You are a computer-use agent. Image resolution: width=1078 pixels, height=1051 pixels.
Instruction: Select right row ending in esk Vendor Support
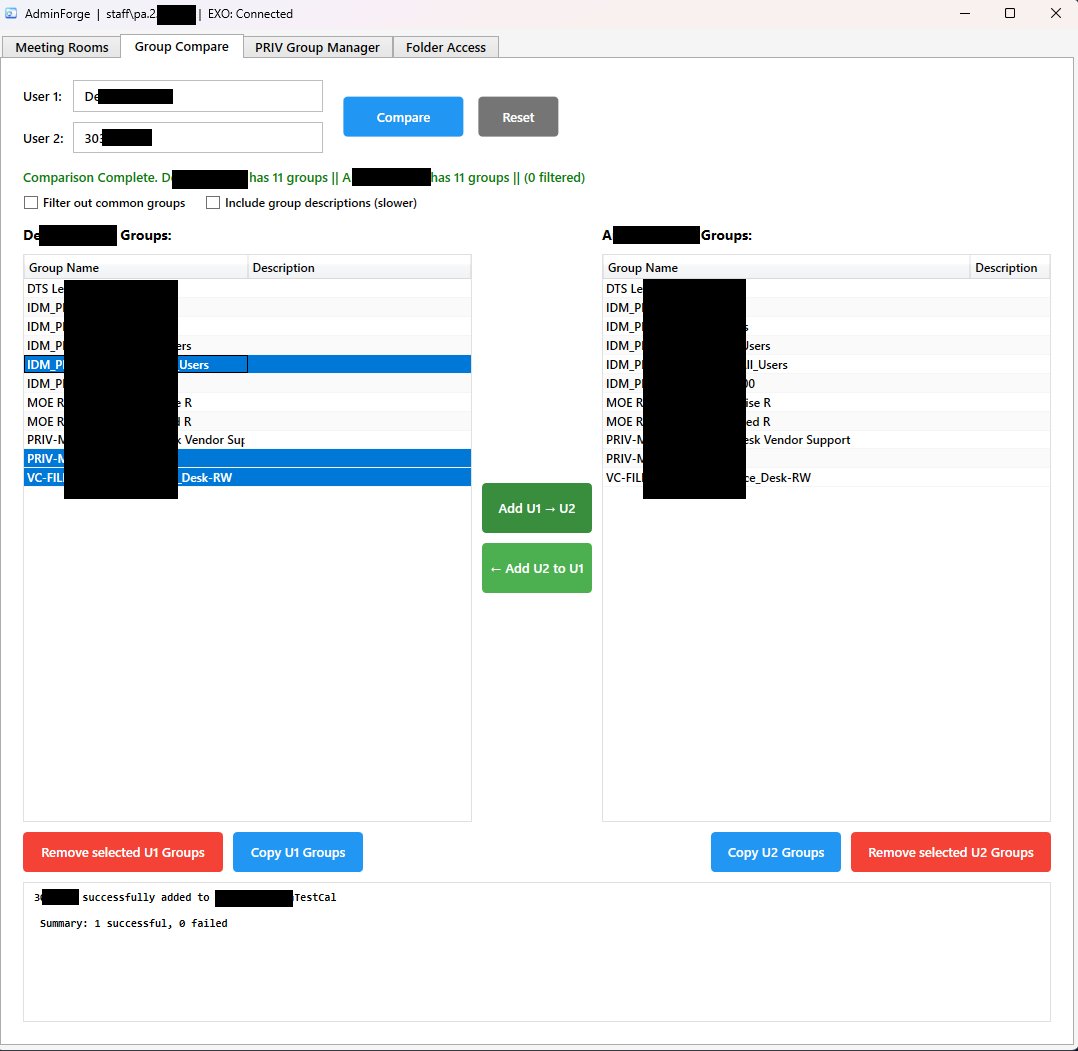tap(826, 440)
